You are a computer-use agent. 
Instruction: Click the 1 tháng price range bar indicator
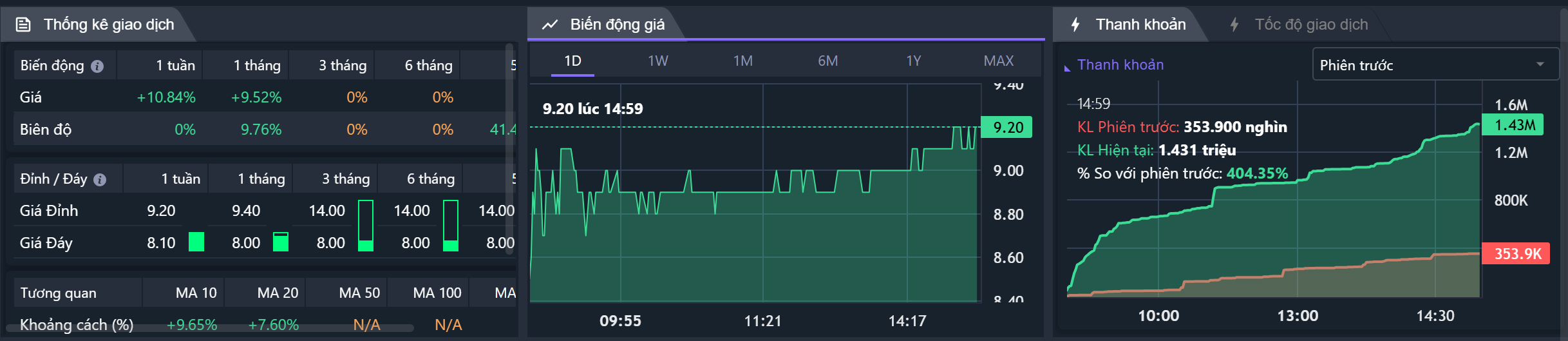[x=281, y=242]
